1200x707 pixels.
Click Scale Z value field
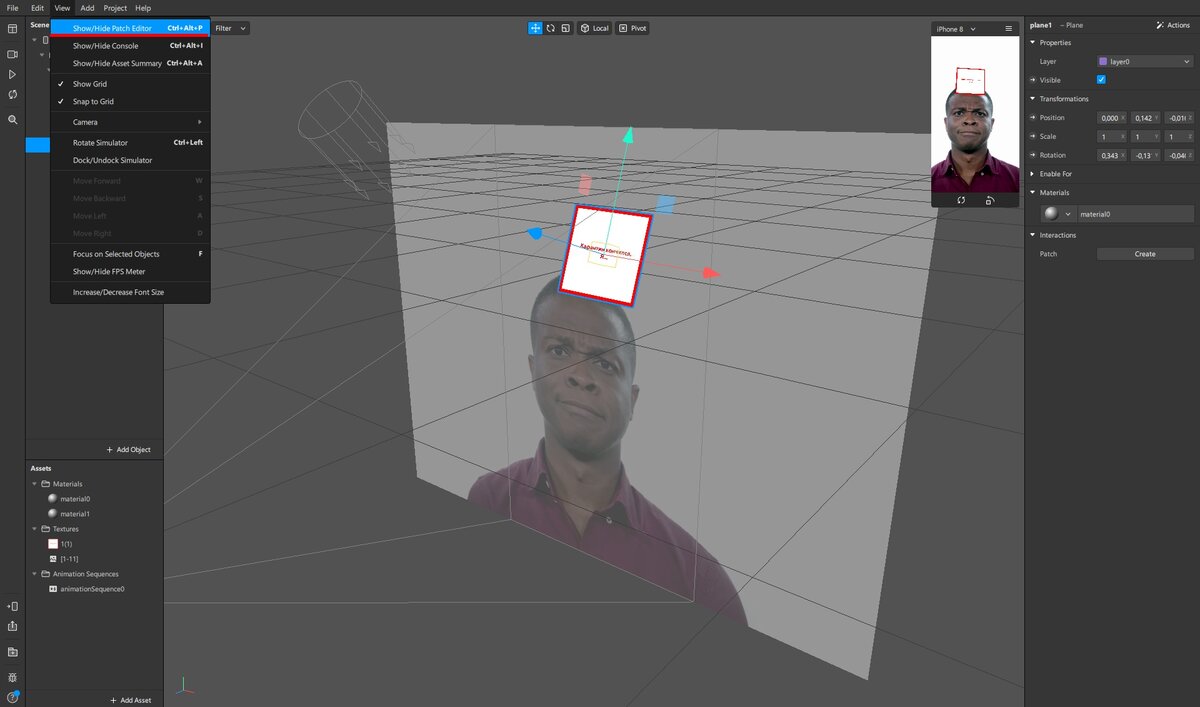coord(1179,136)
